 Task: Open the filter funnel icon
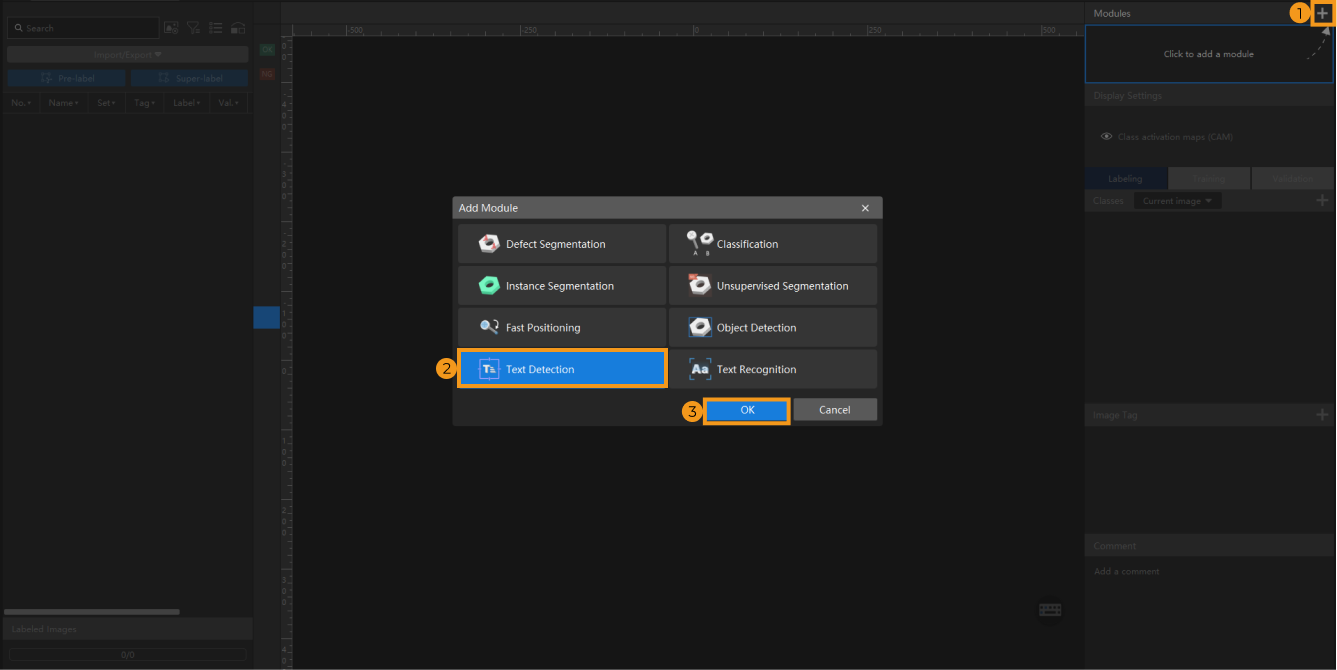click(x=193, y=28)
